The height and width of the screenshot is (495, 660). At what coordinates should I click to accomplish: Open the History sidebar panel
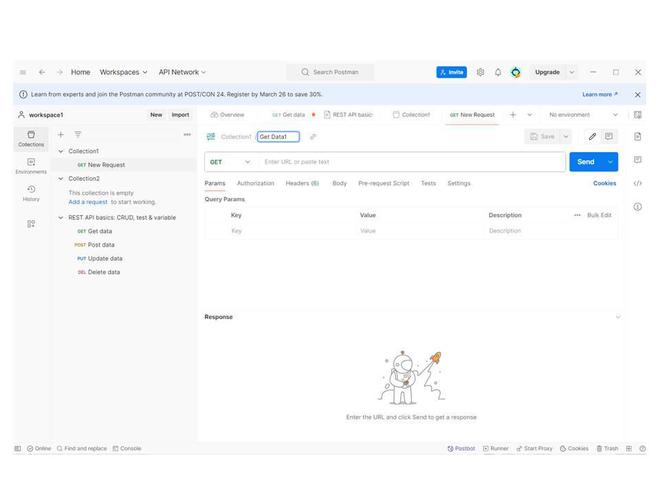[x=31, y=193]
